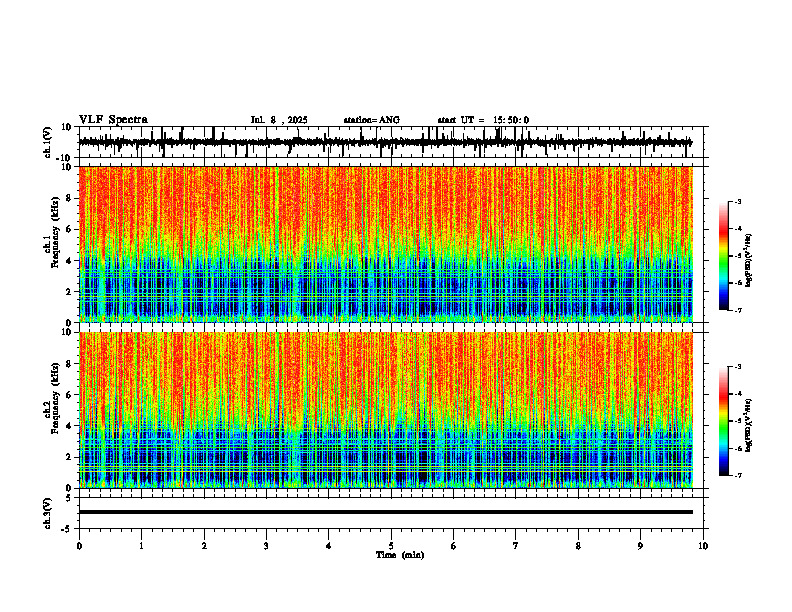Click the "-7" label on ch.1 color bar

click(738, 310)
